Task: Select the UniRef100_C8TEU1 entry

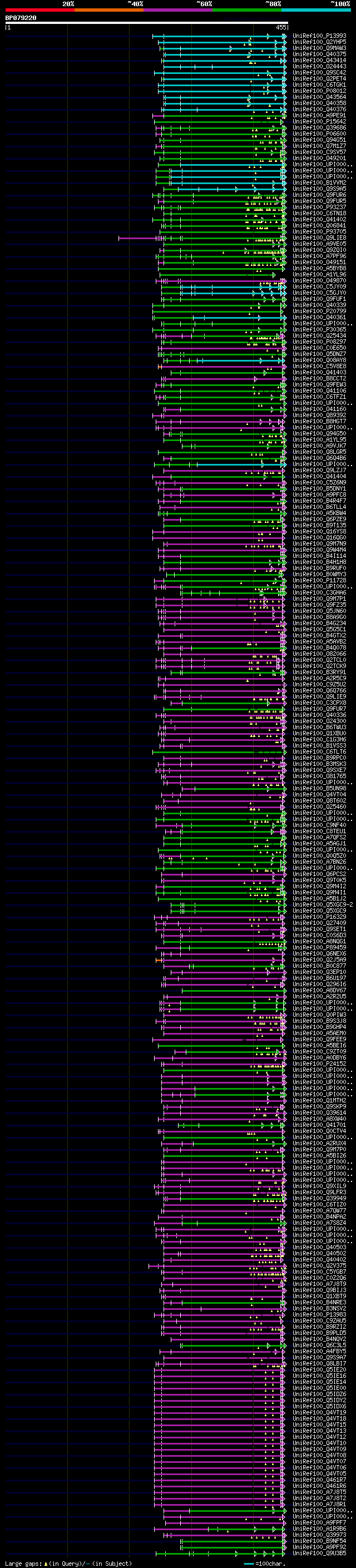Action: (319, 832)
